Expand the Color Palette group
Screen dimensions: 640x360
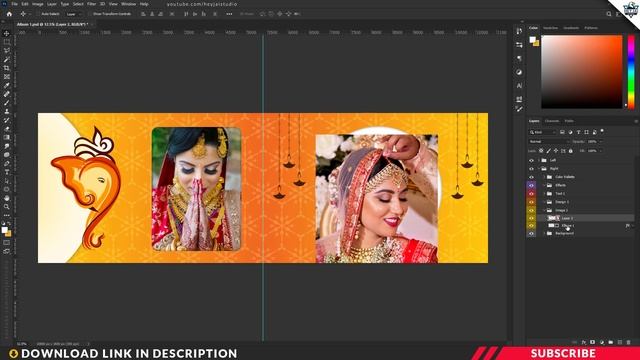click(544, 177)
